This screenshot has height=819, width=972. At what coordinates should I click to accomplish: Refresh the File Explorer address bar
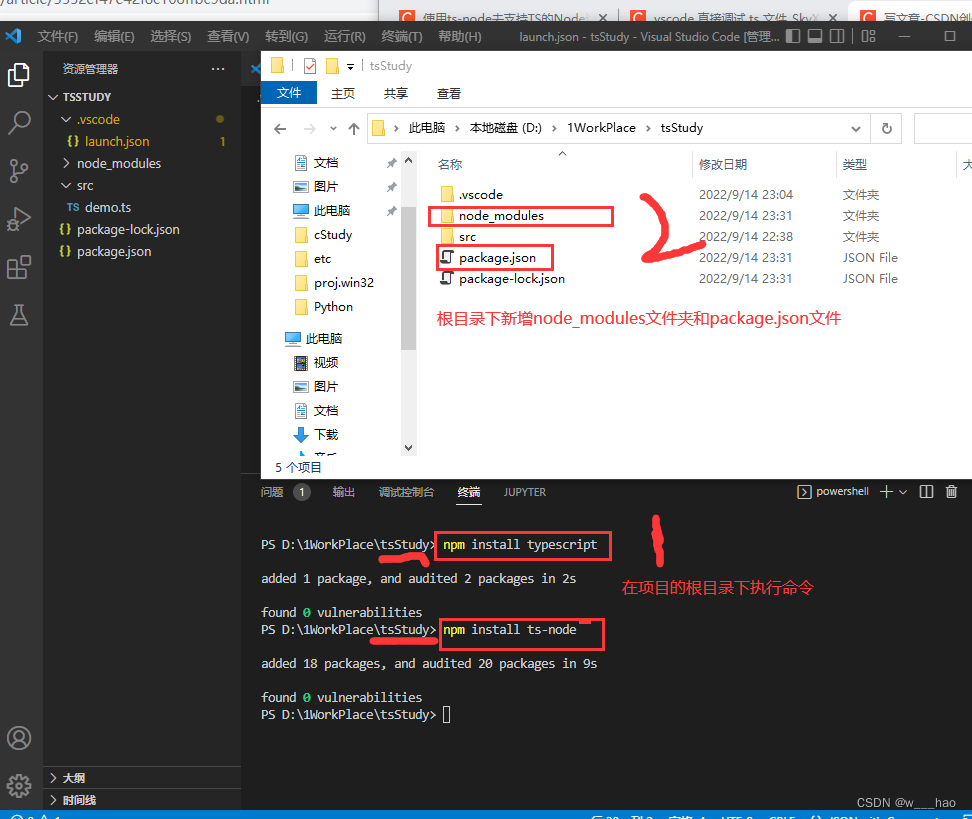click(886, 128)
